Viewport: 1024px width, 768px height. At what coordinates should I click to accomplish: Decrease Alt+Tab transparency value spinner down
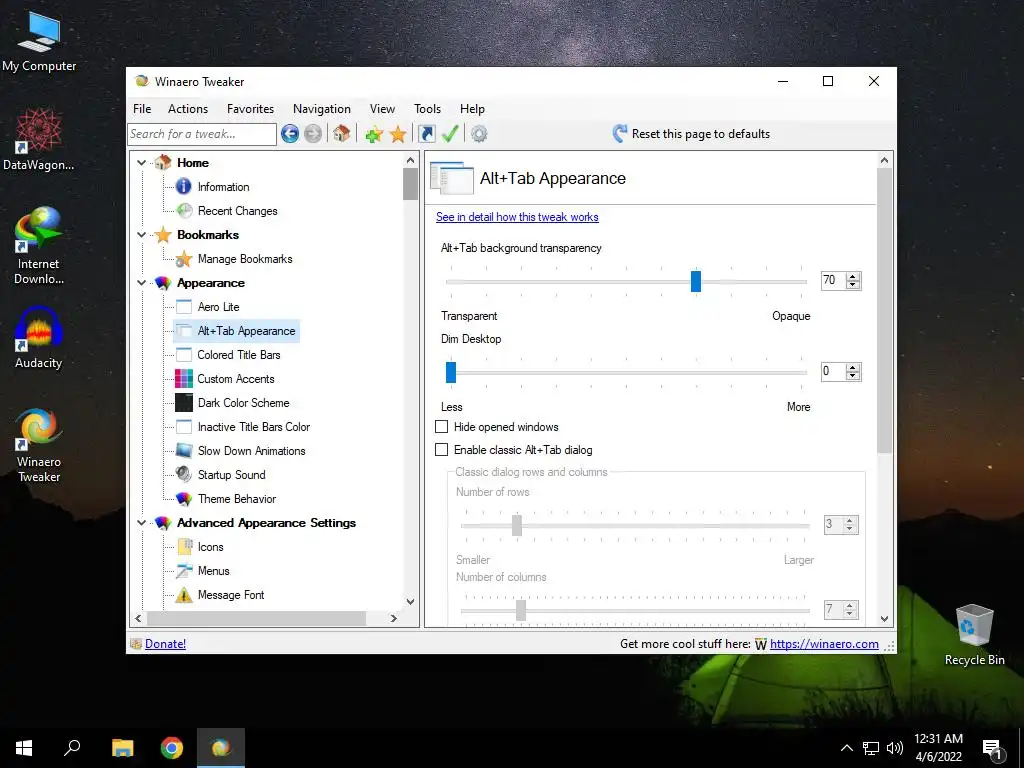(852, 285)
